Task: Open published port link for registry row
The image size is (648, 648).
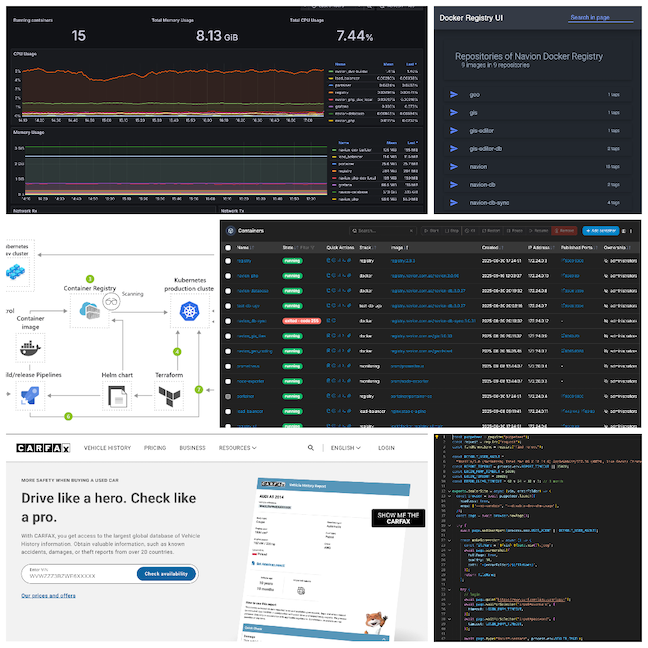Action: [572, 261]
